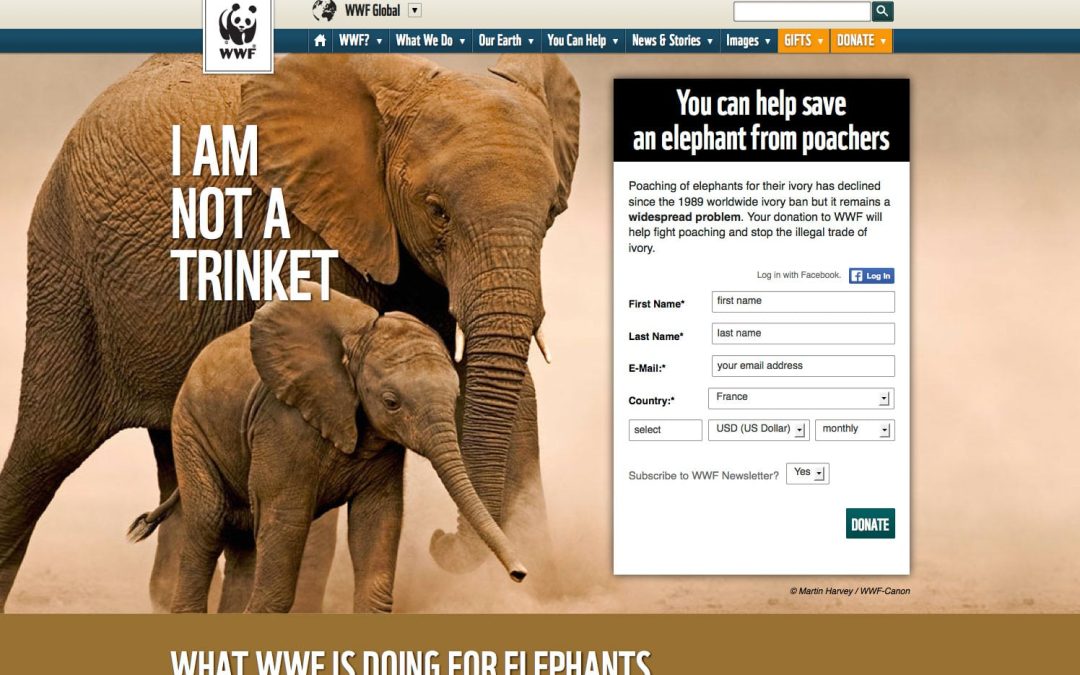Click the E-Mail address input field
The height and width of the screenshot is (675, 1080).
click(803, 366)
